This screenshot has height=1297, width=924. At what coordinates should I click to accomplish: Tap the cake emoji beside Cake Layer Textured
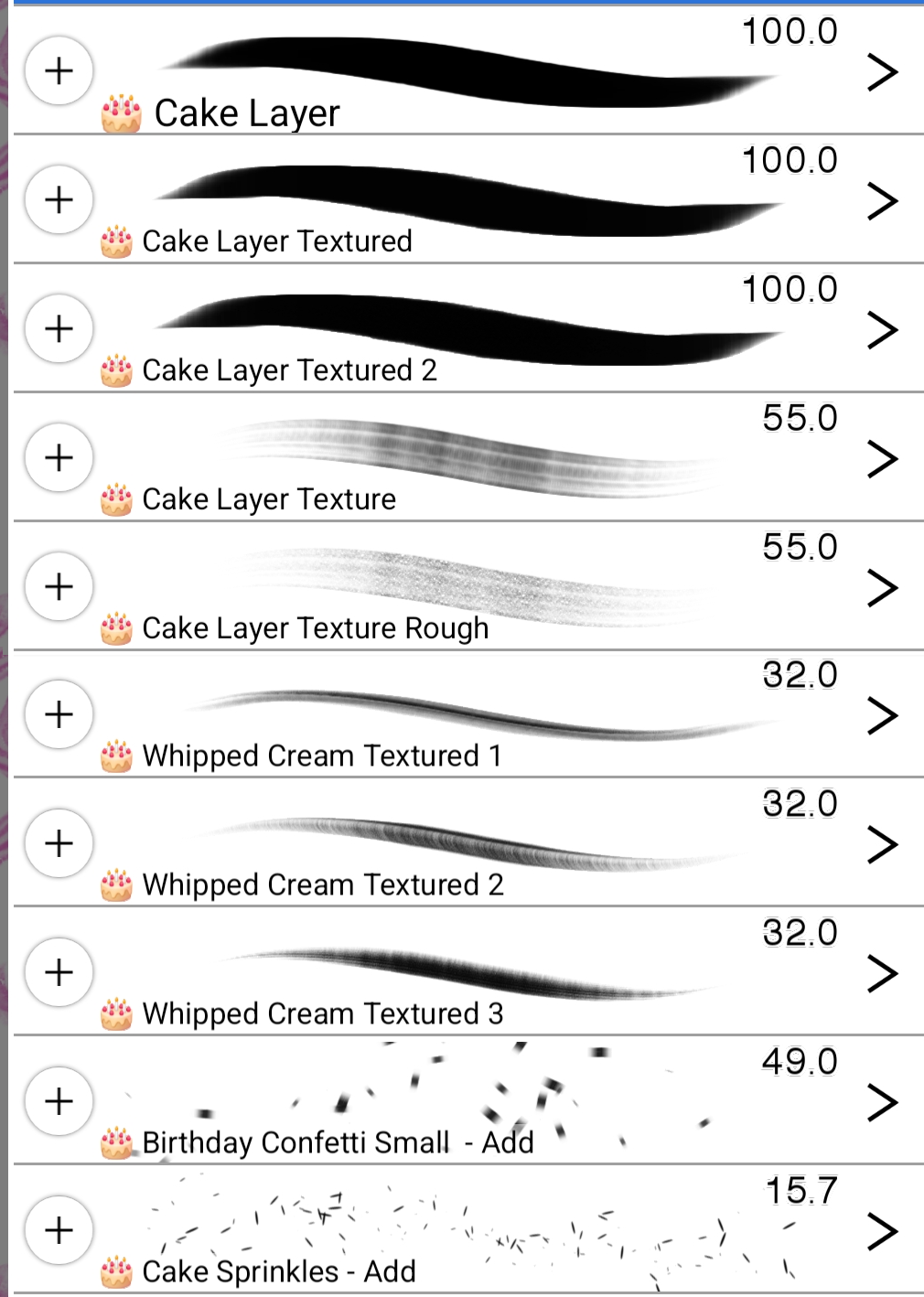click(x=117, y=242)
